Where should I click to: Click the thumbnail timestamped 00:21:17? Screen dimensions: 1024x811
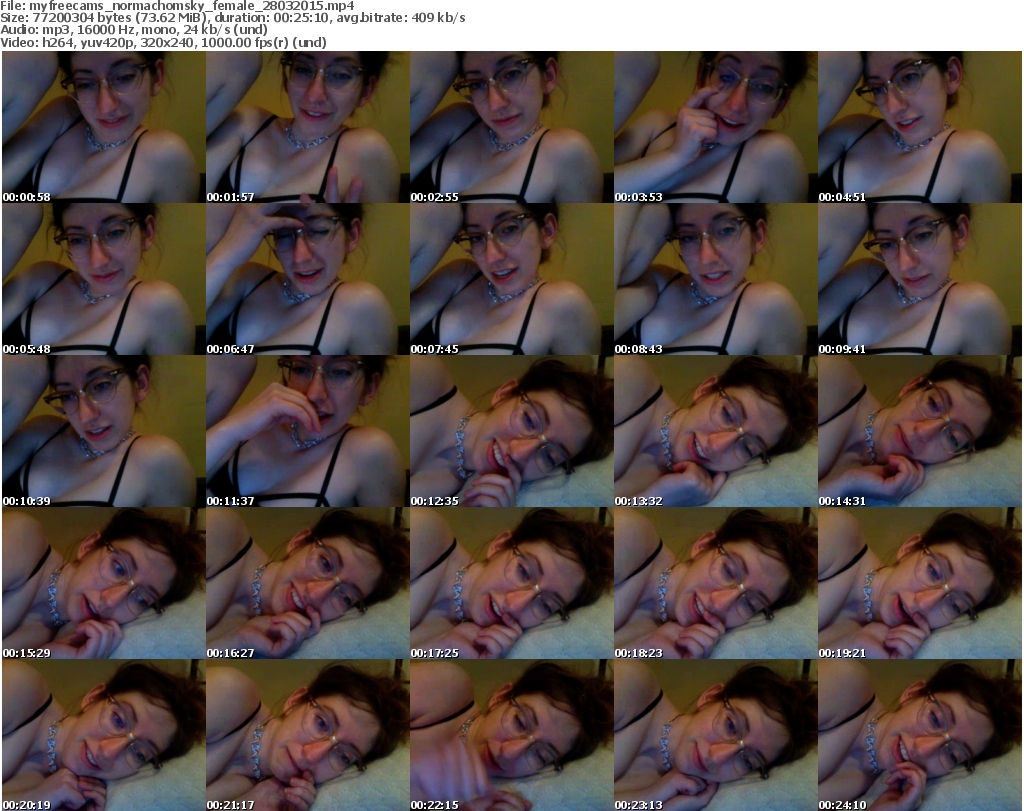308,735
